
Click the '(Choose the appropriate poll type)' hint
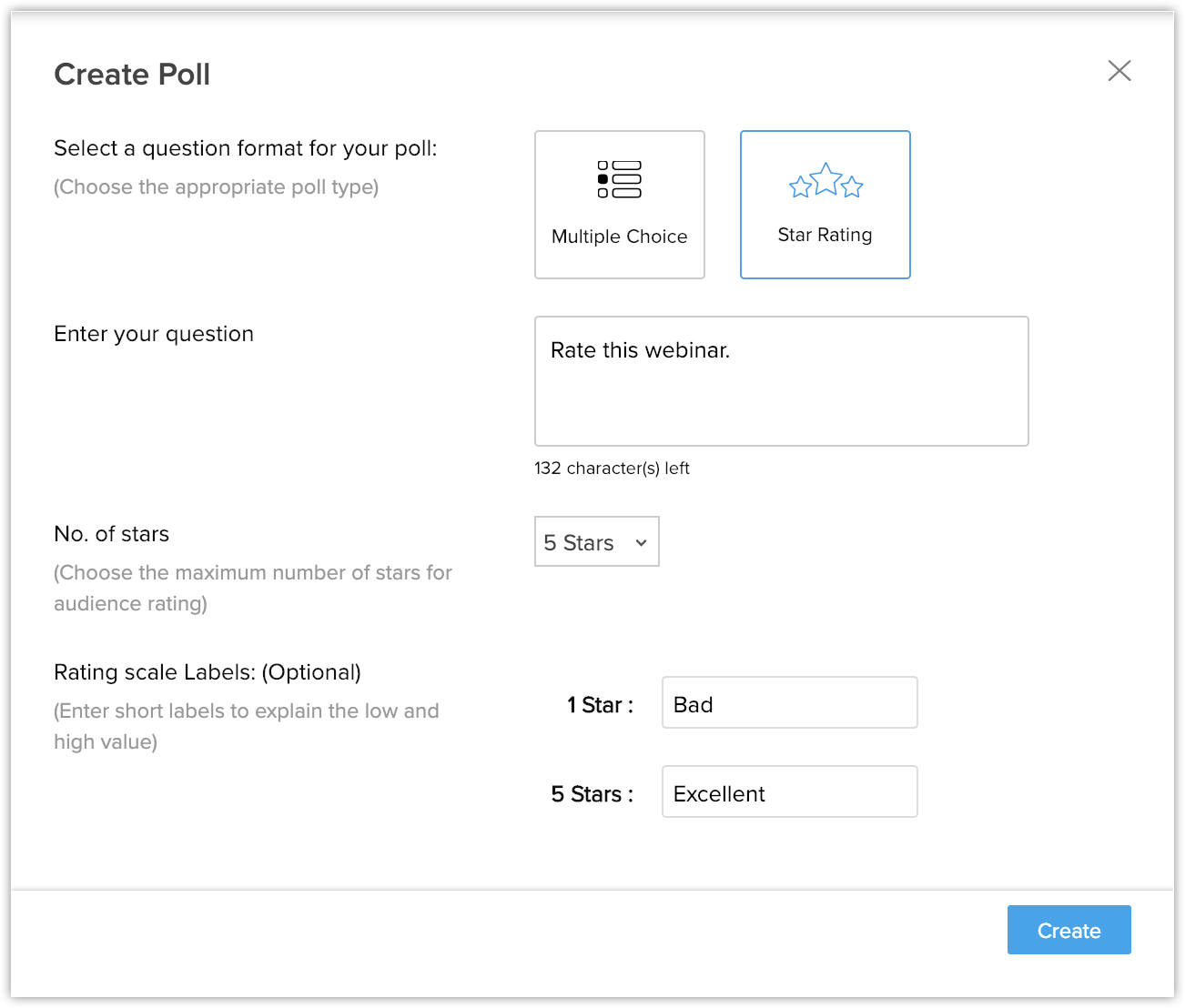tap(217, 187)
